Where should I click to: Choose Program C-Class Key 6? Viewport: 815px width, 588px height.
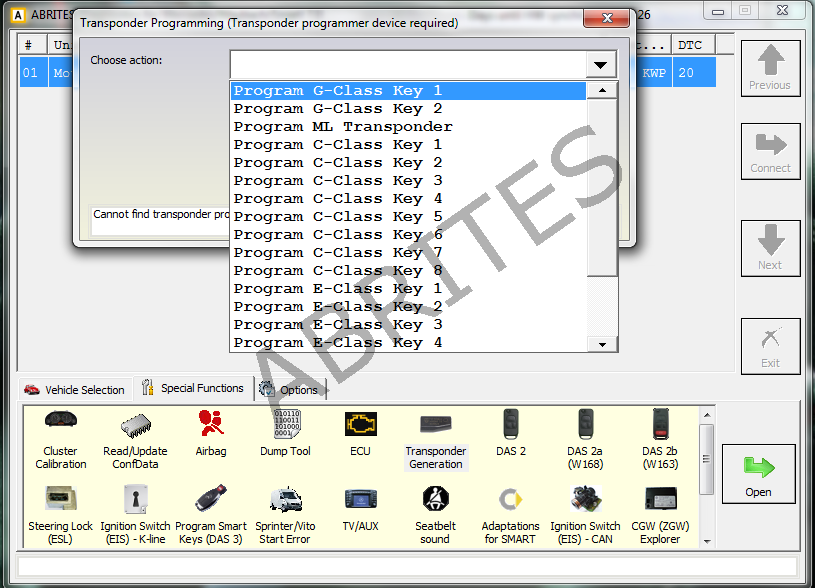pyautogui.click(x=409, y=235)
